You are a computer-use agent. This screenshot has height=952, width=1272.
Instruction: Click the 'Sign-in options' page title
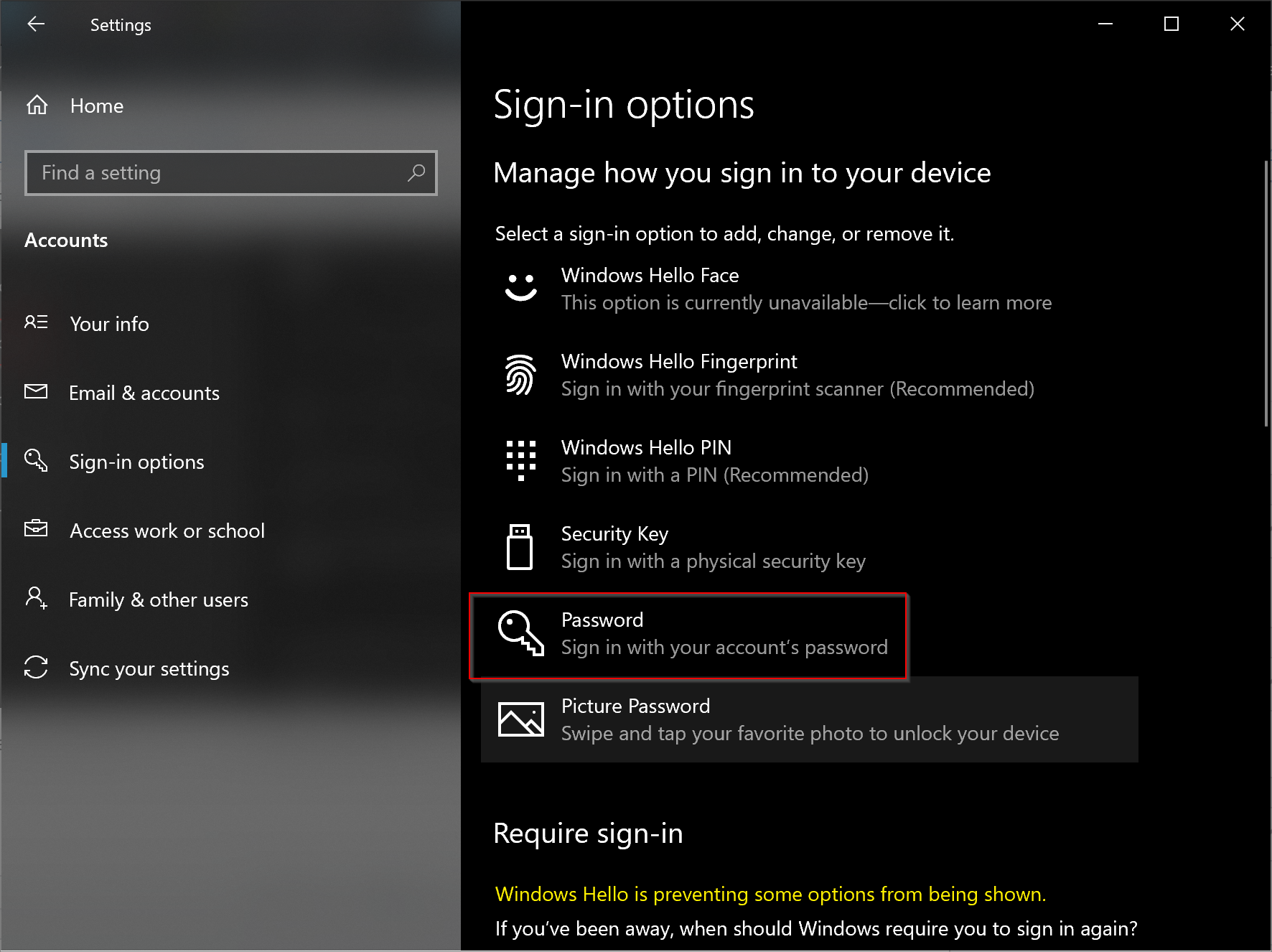pos(624,105)
